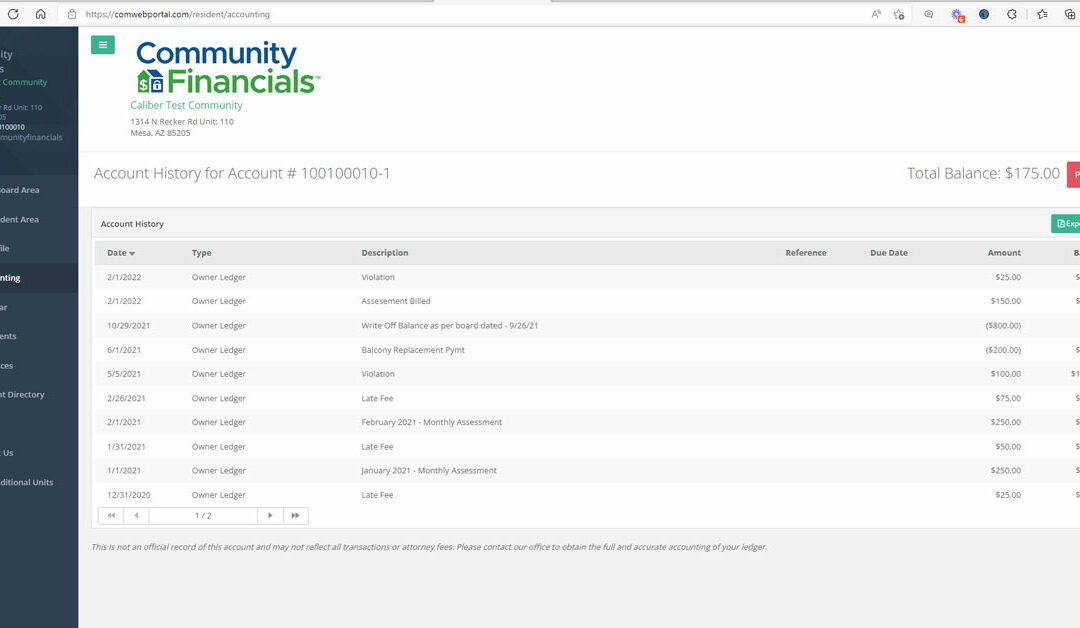Jump to the last page of account history
1080x628 pixels.
click(x=295, y=516)
